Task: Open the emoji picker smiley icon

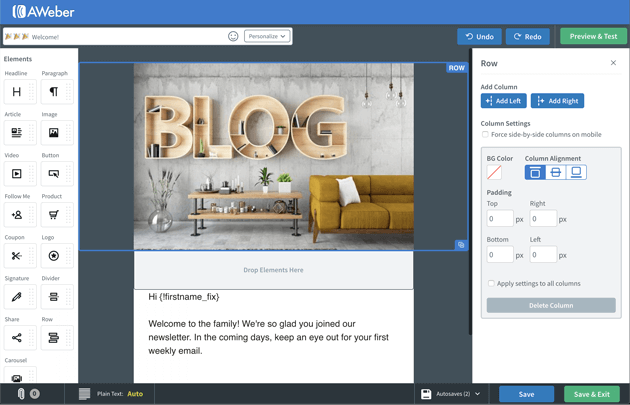Action: (x=233, y=36)
